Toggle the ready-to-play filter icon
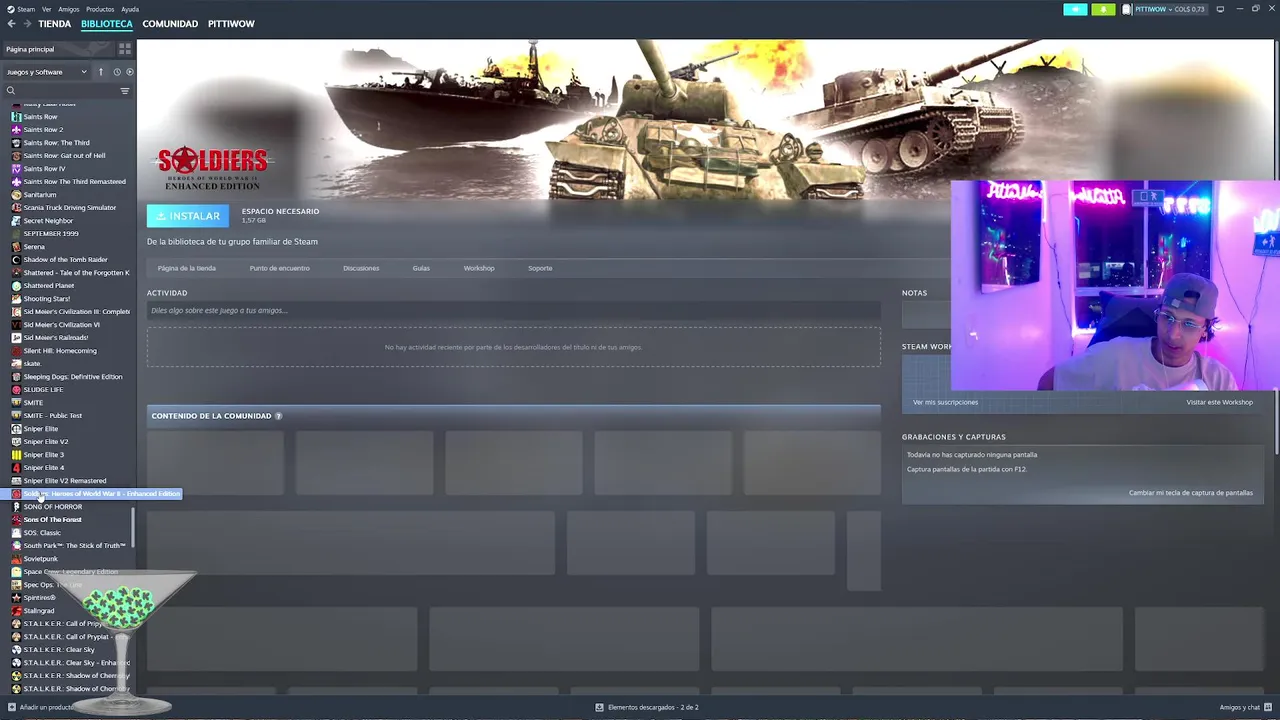1280x720 pixels. click(129, 72)
